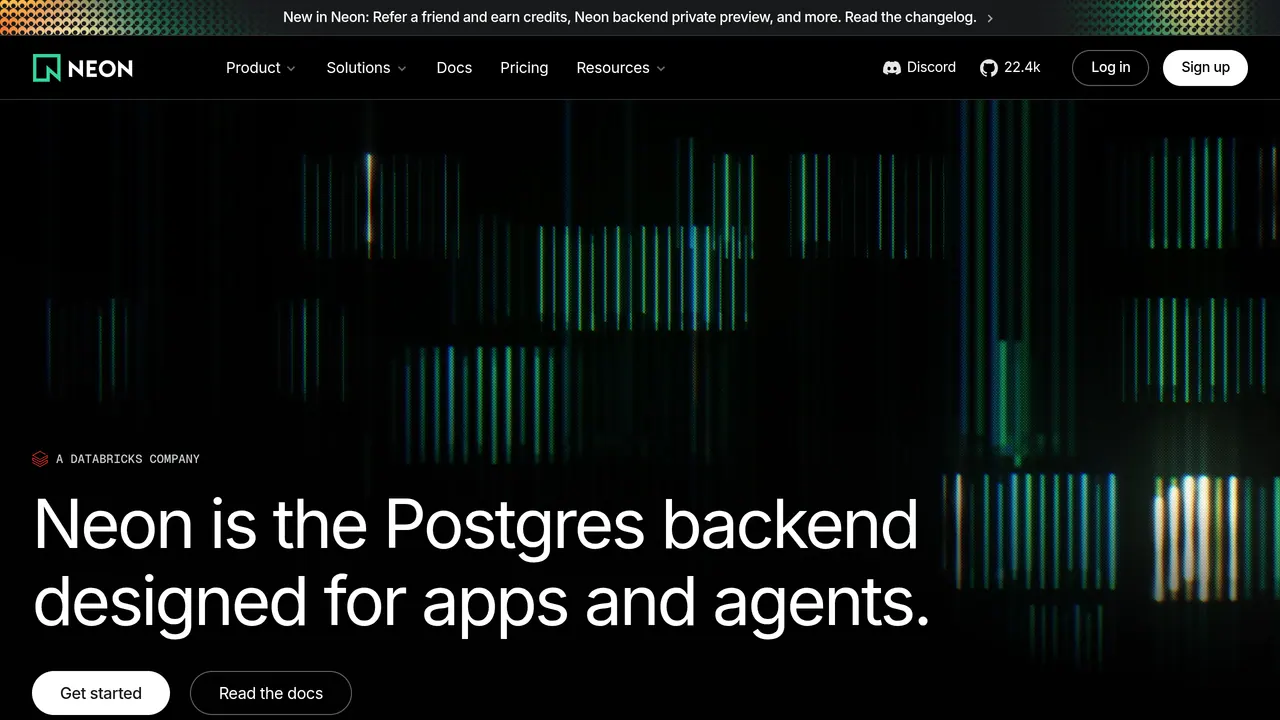Click the Sign up button
The height and width of the screenshot is (720, 1280).
(1205, 68)
